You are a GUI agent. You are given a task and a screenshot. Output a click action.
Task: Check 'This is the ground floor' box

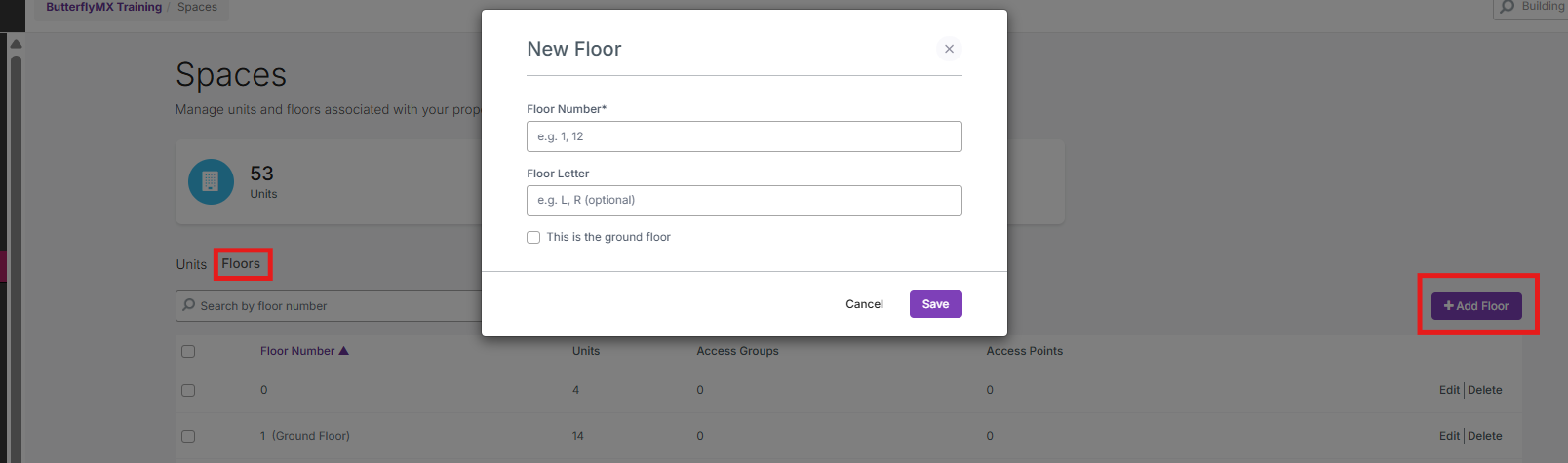coord(533,237)
